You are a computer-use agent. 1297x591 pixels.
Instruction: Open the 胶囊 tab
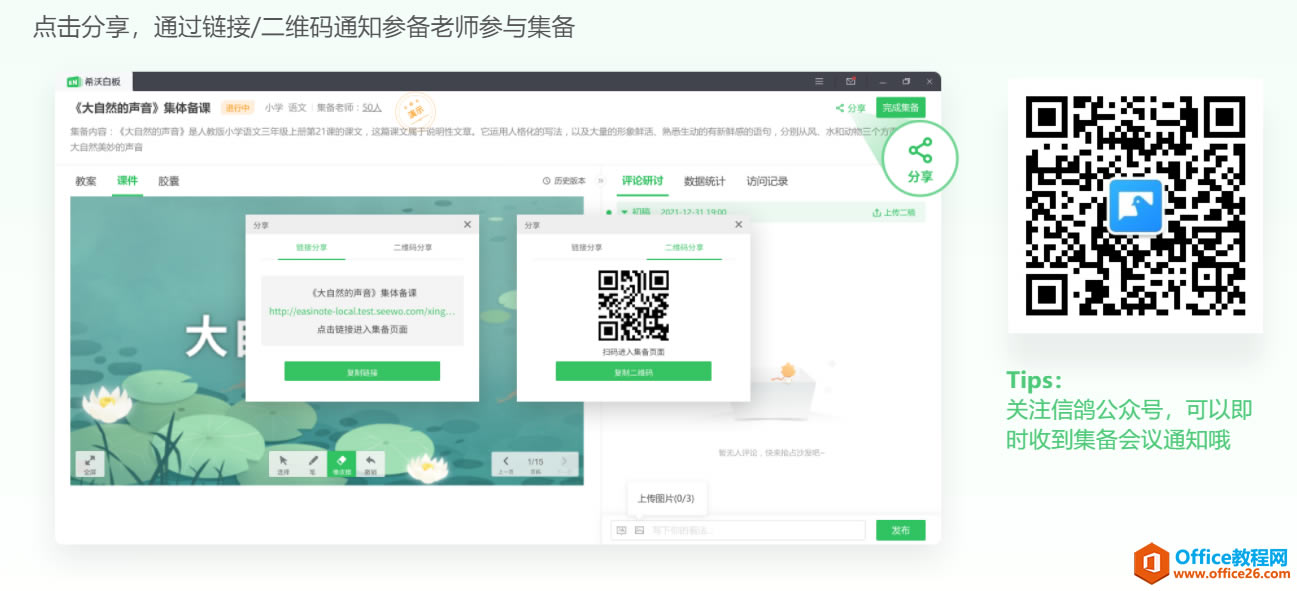pyautogui.click(x=169, y=181)
